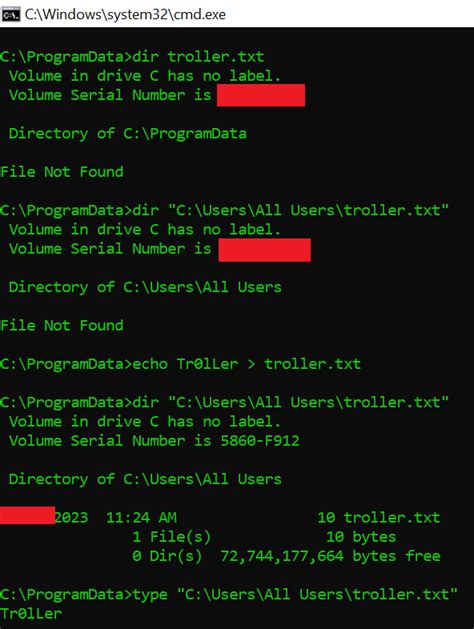The height and width of the screenshot is (629, 474).
Task: Click the final 'Tr0lLer' output line
Action: pos(31,613)
